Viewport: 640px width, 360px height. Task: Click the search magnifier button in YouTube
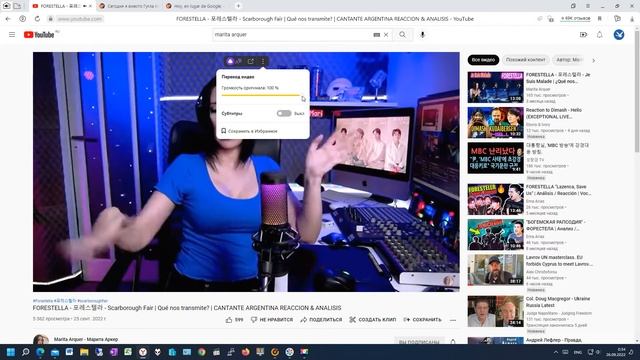tap(402, 35)
